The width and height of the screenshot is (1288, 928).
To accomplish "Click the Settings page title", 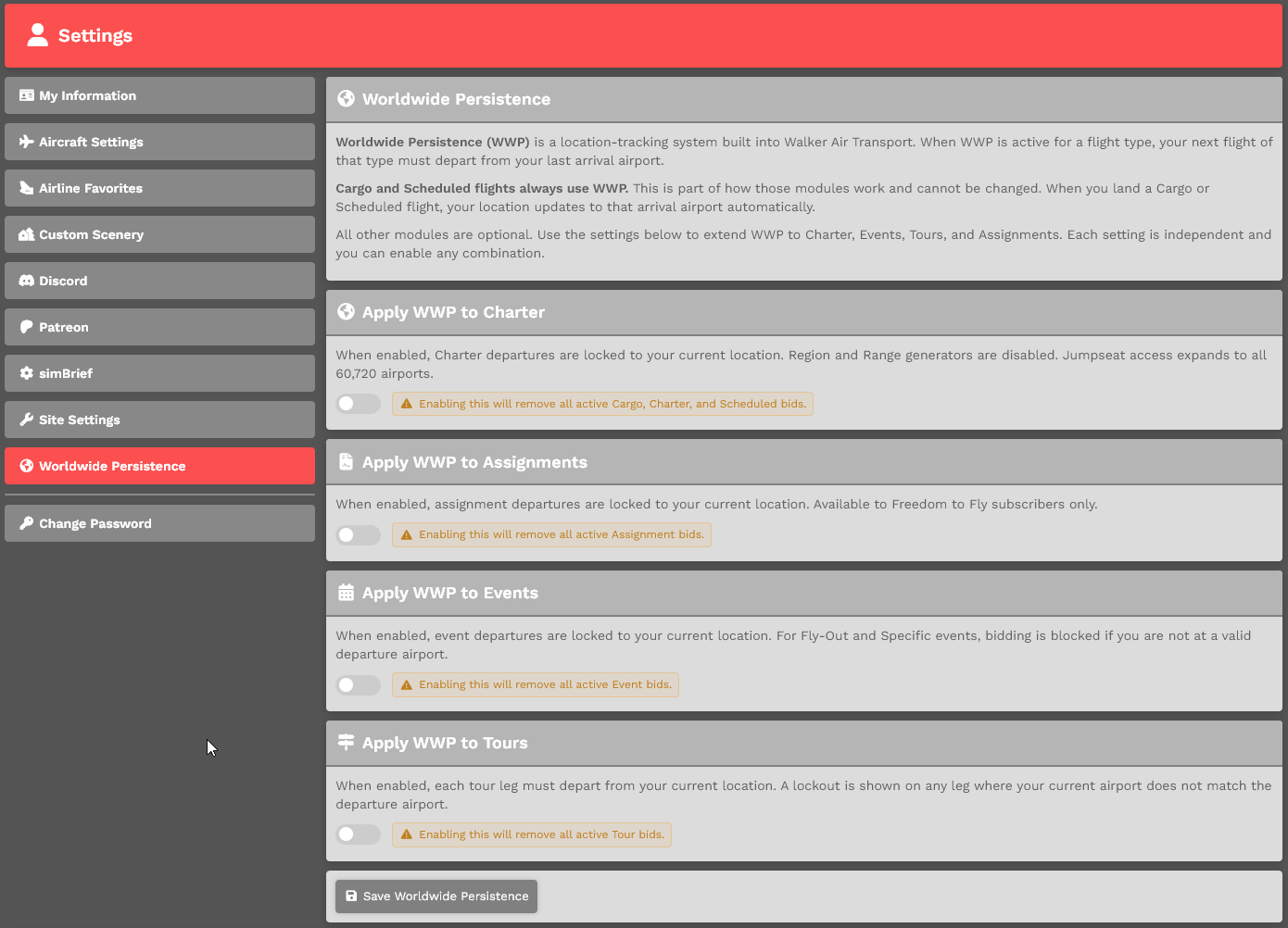I will tap(95, 35).
